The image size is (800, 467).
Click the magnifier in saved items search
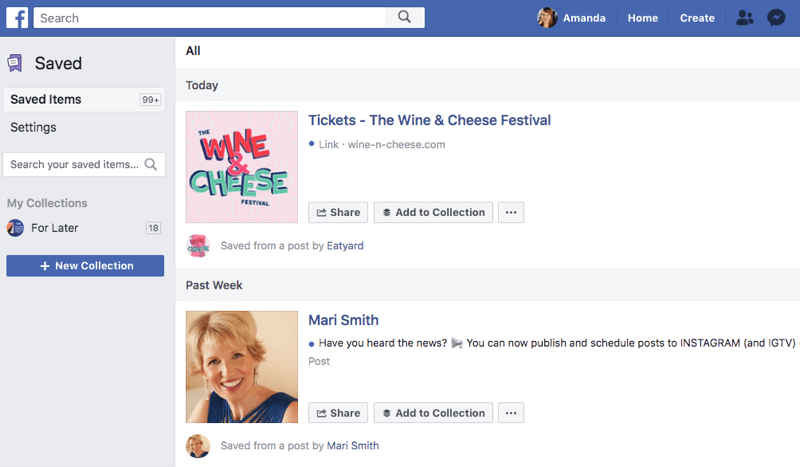(x=151, y=164)
